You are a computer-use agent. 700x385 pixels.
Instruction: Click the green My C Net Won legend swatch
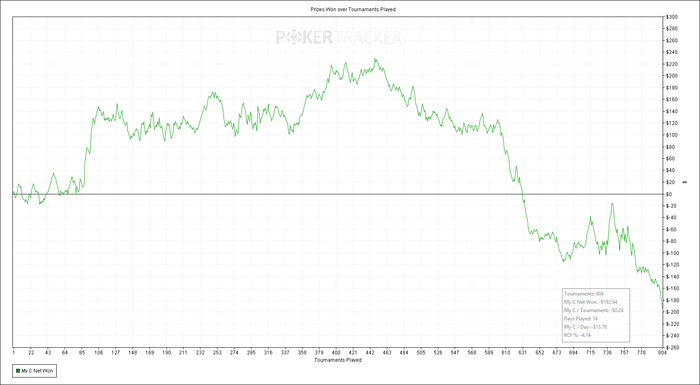[x=17, y=371]
